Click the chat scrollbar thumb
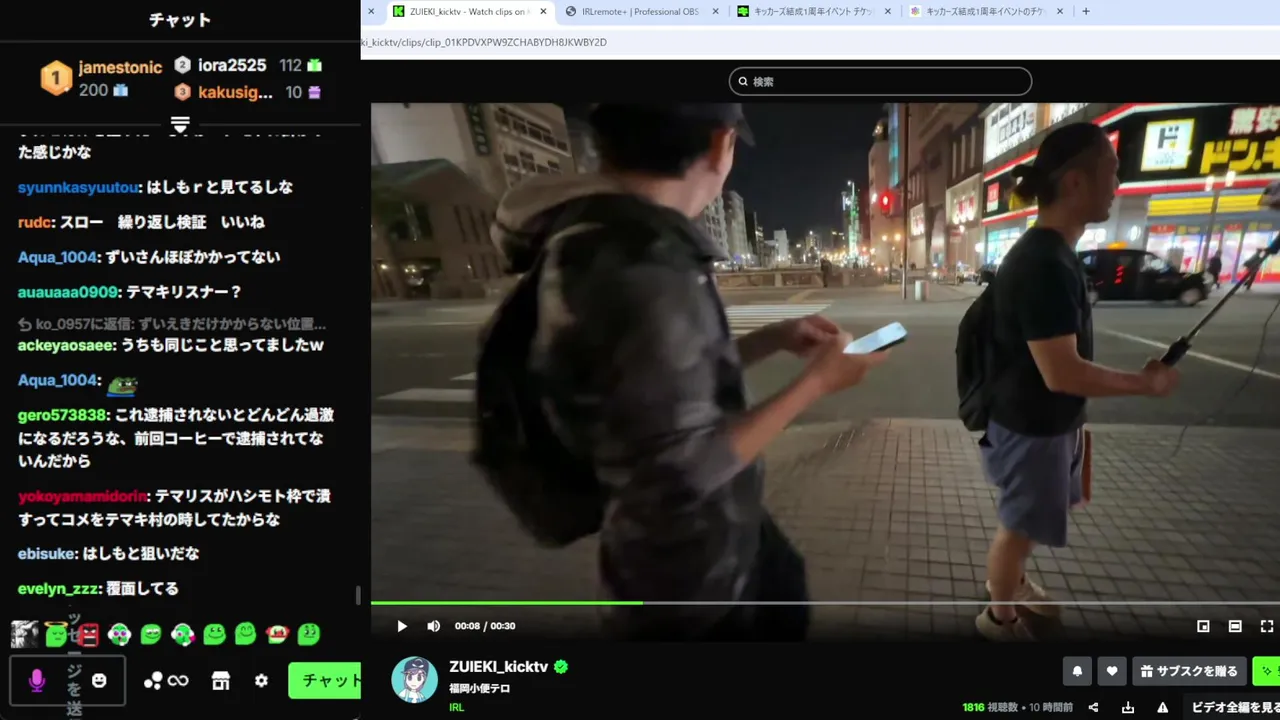The width and height of the screenshot is (1280, 720). click(358, 596)
